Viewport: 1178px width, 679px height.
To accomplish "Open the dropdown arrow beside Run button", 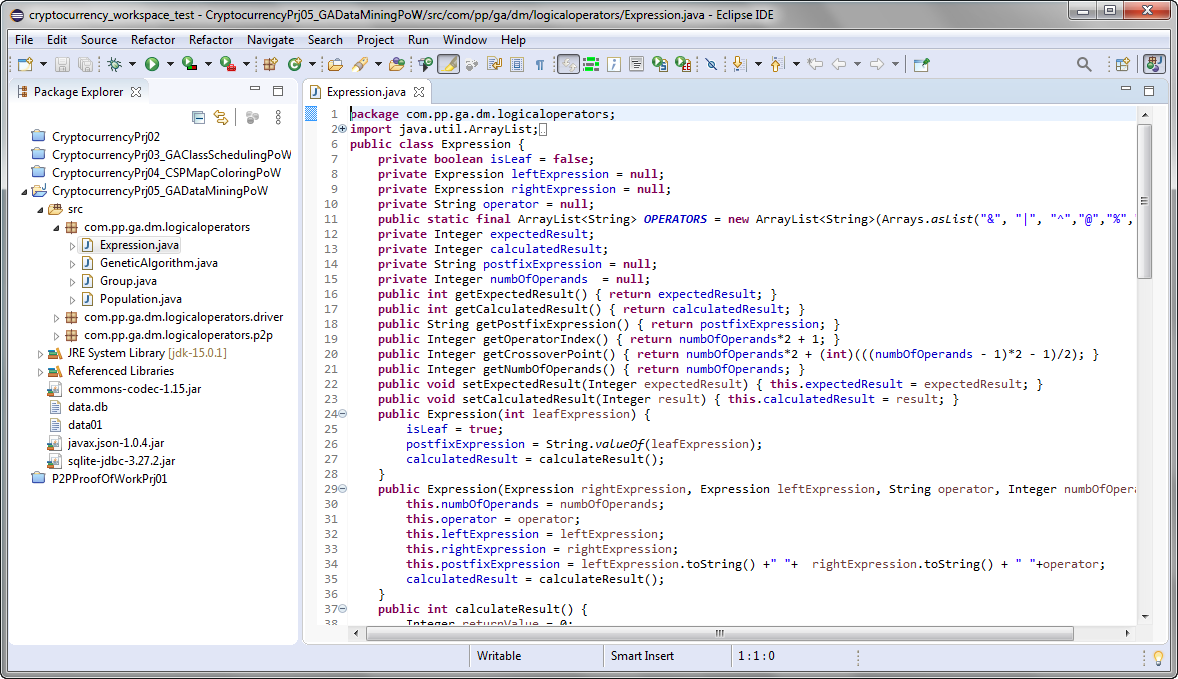I will point(170,64).
